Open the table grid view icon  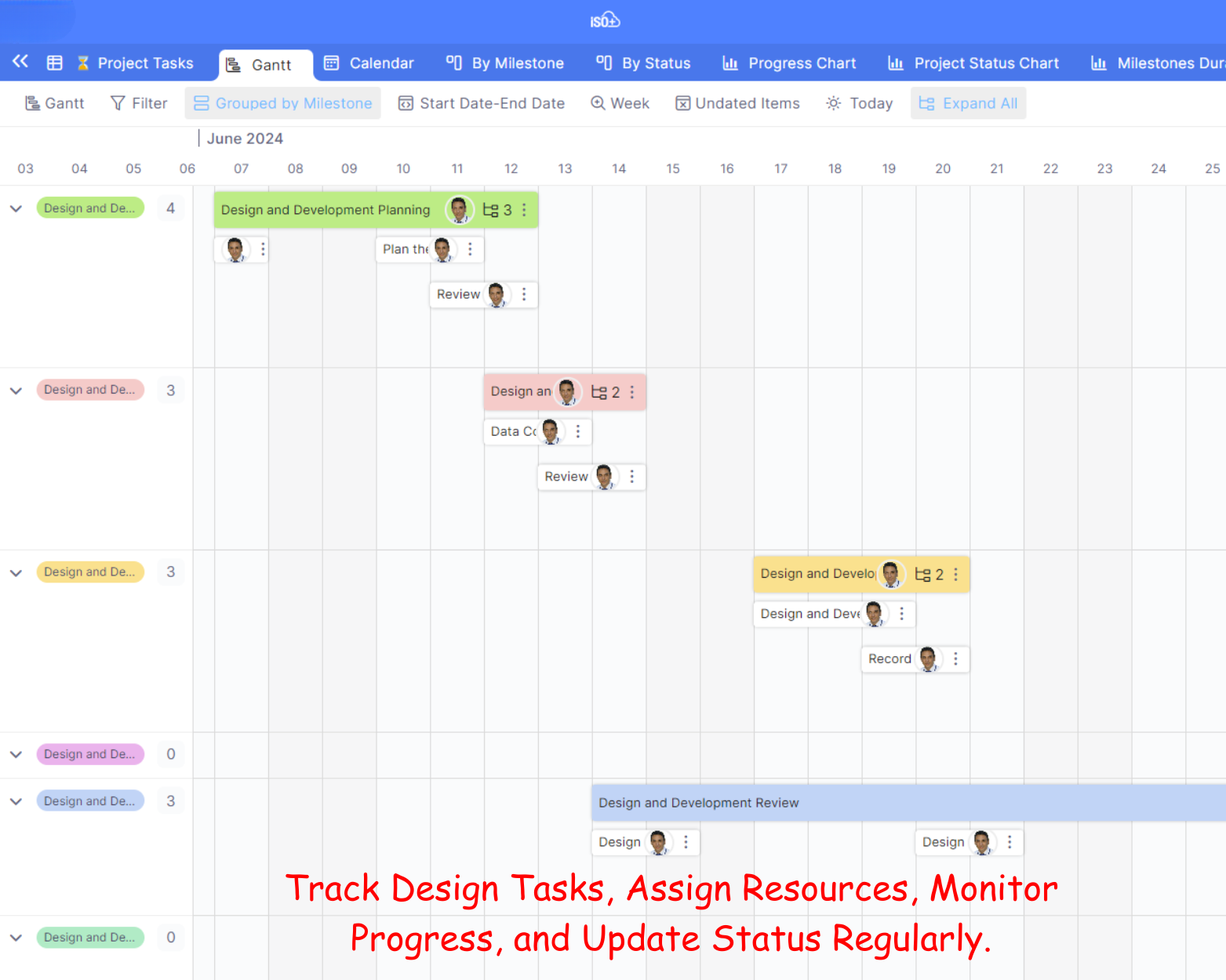(54, 63)
